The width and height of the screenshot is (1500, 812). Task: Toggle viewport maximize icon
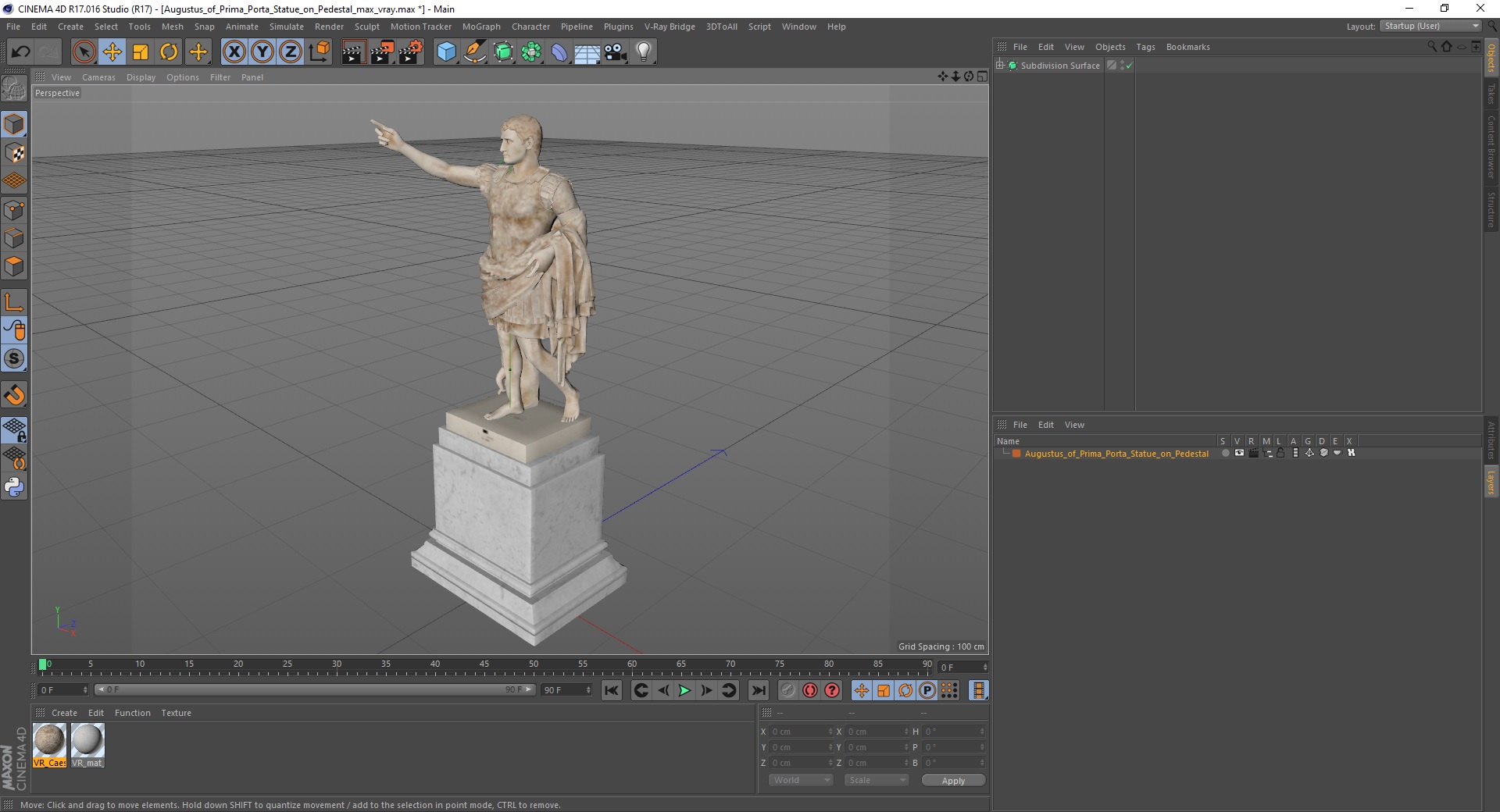click(982, 77)
